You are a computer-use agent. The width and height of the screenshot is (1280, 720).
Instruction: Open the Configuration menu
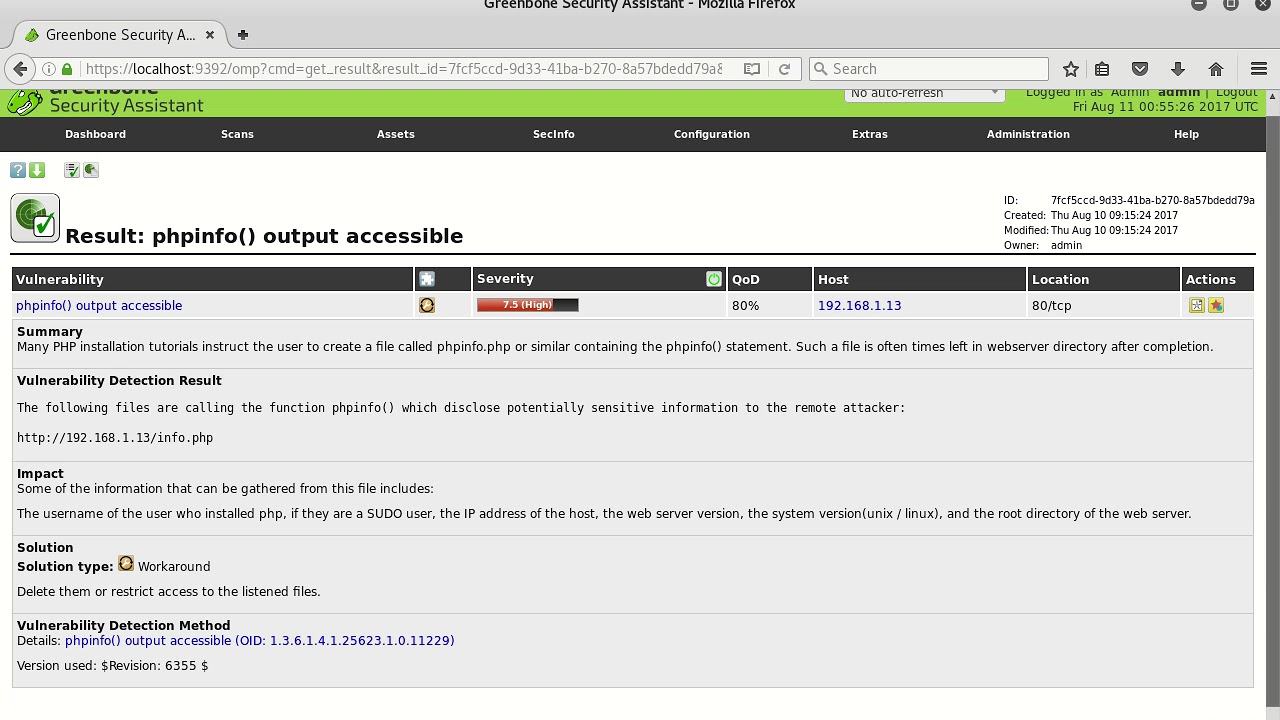pyautogui.click(x=712, y=134)
